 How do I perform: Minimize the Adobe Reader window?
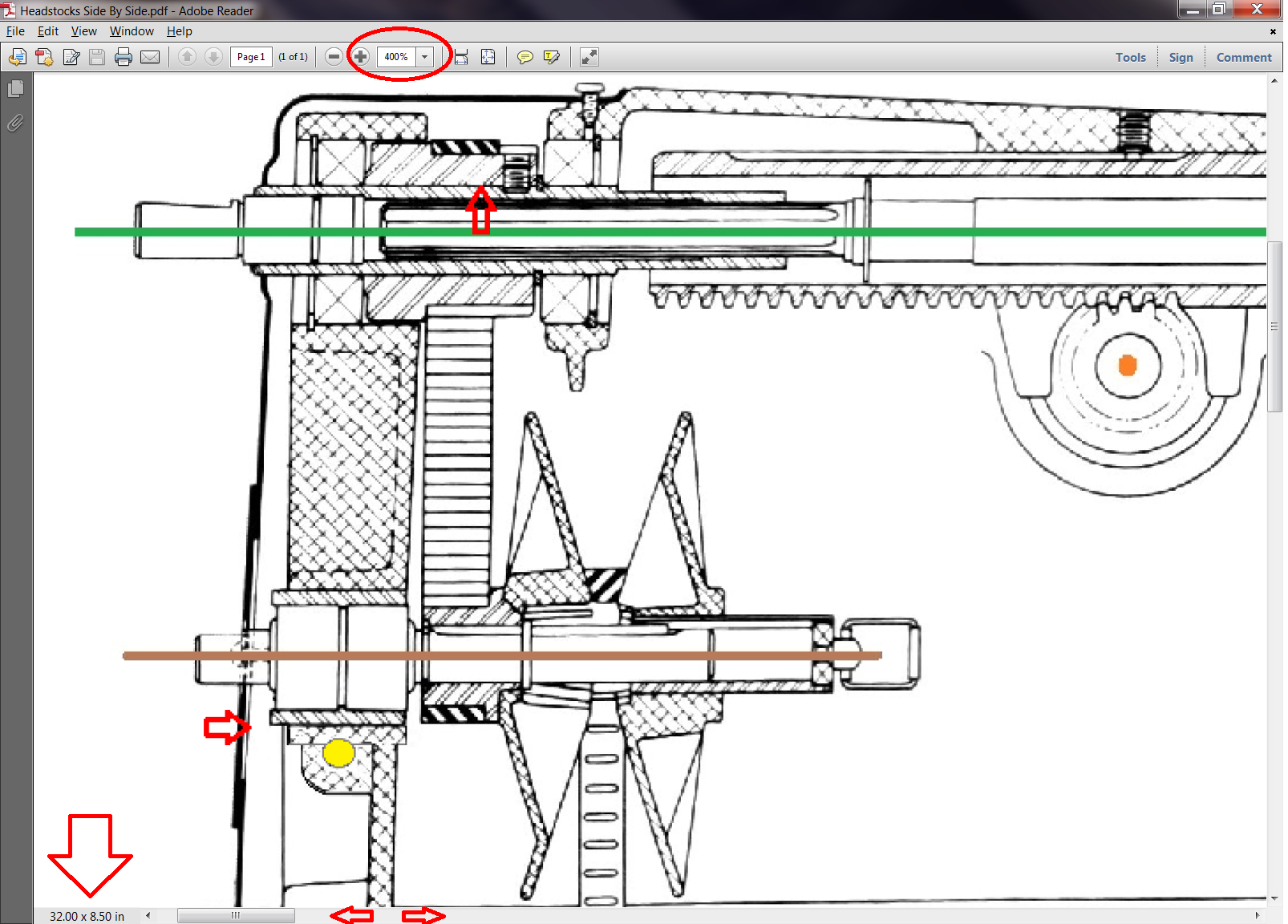tap(1193, 9)
